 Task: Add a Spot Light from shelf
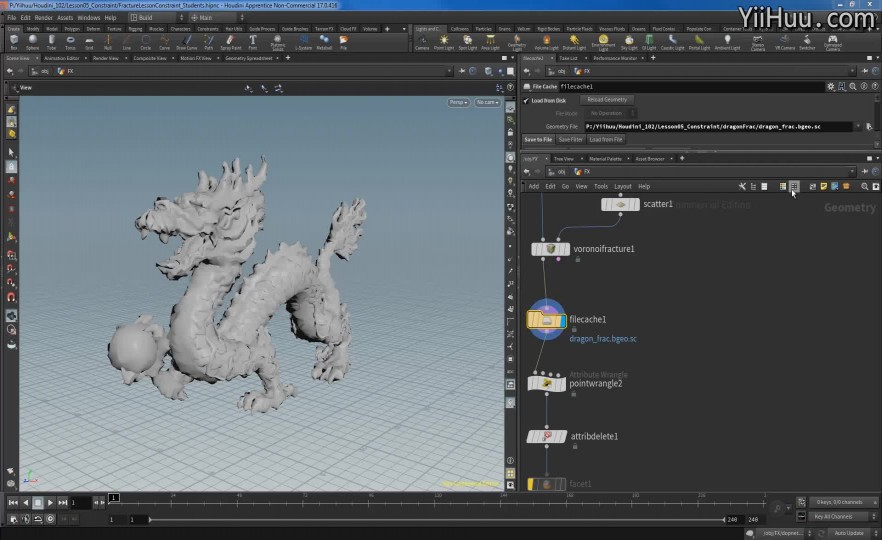point(467,42)
